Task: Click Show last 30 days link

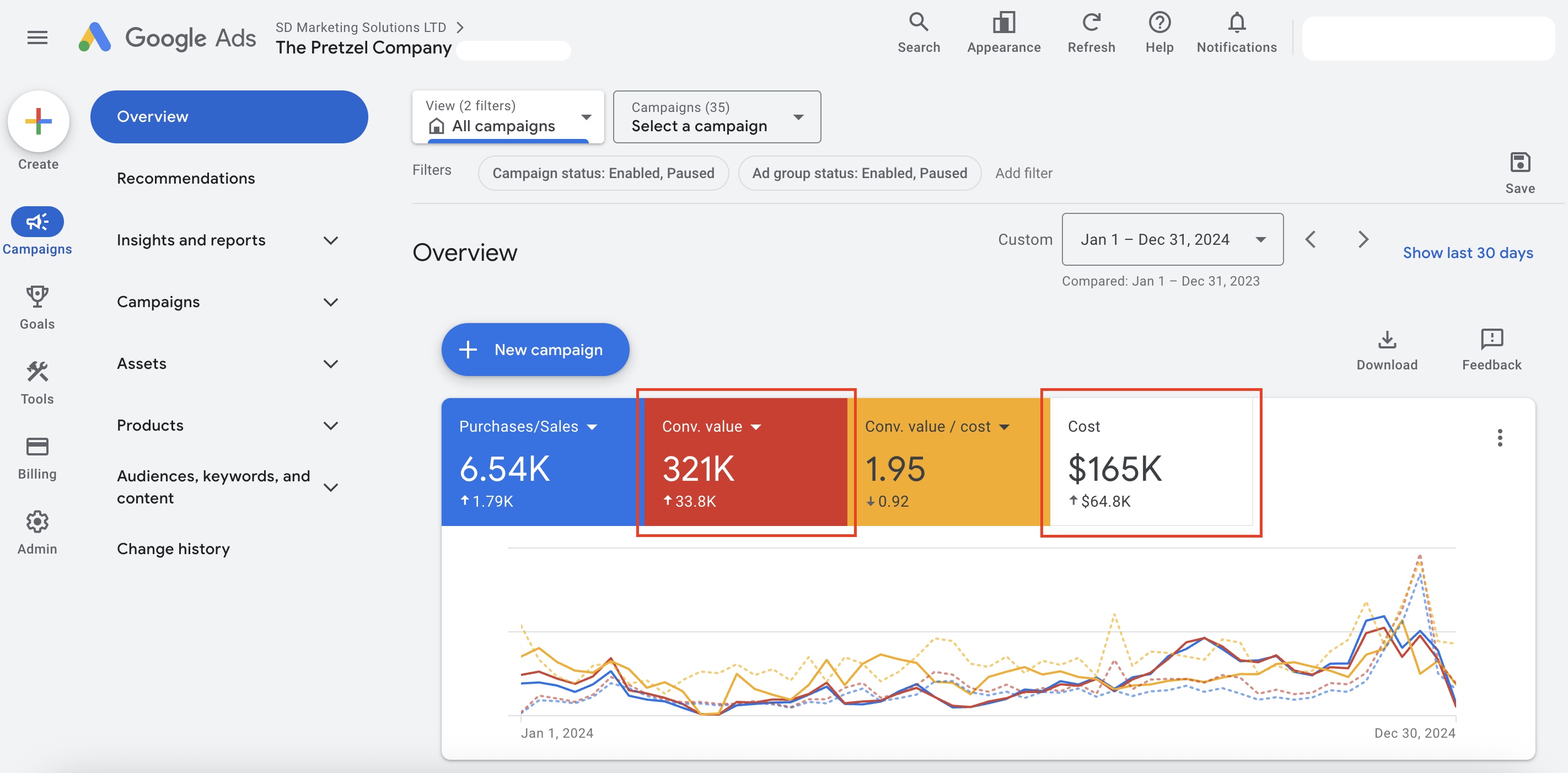Action: click(x=1468, y=253)
